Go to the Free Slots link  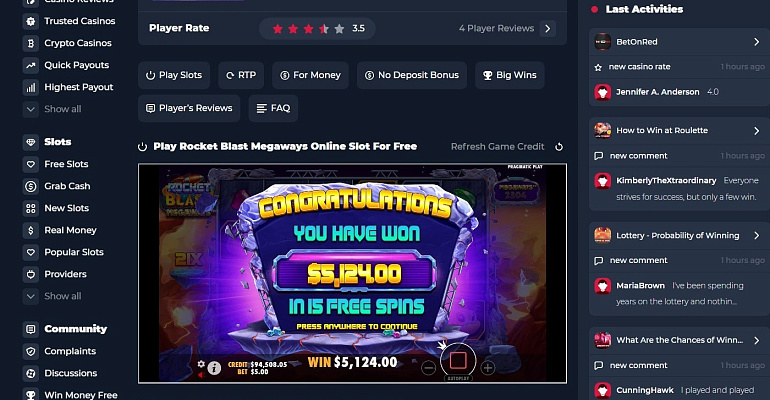[x=66, y=164]
